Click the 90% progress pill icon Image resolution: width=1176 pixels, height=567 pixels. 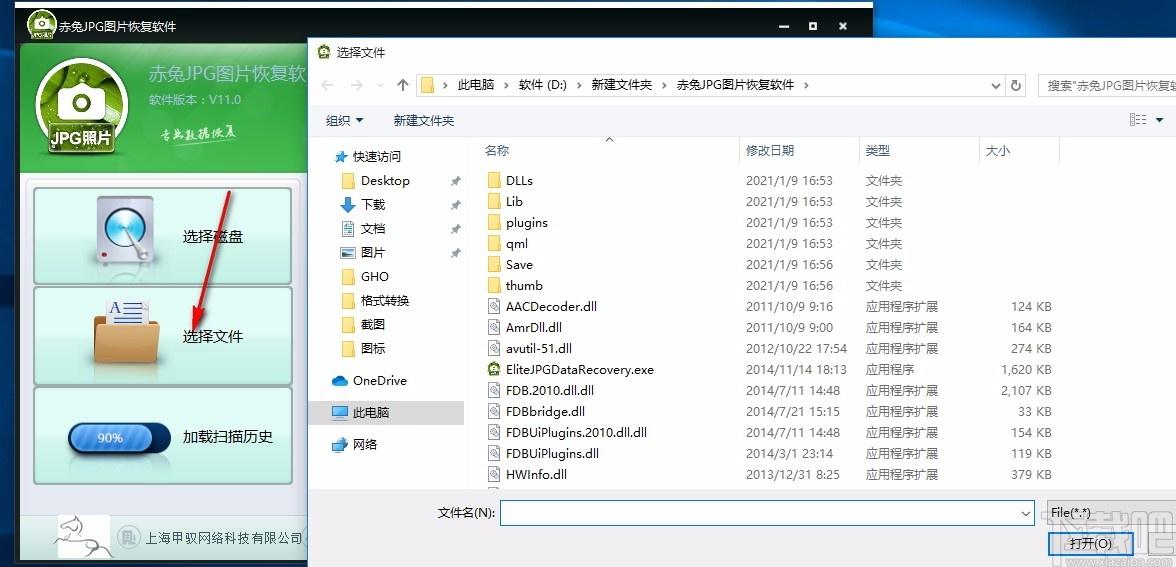coord(119,438)
